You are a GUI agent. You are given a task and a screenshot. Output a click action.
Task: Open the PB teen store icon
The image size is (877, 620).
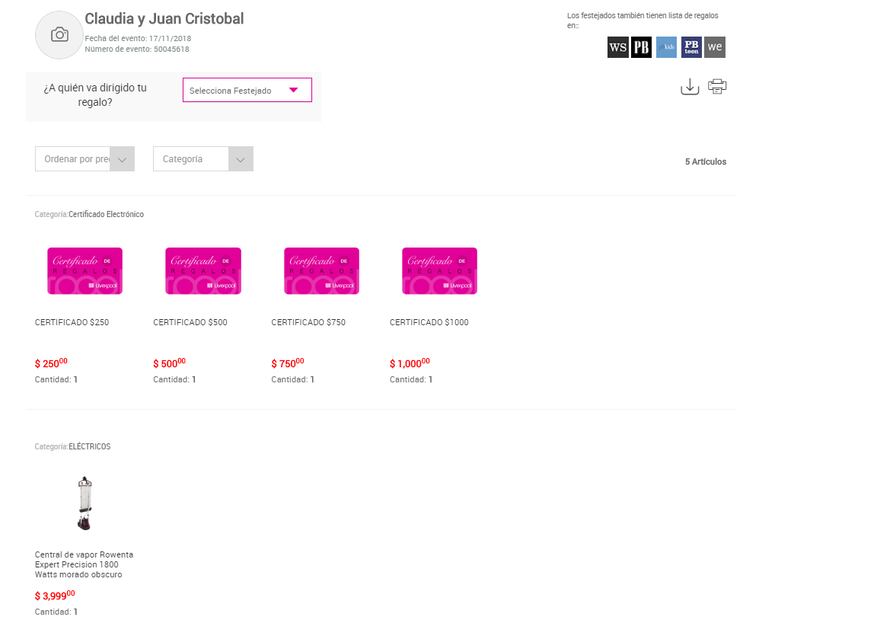[691, 47]
